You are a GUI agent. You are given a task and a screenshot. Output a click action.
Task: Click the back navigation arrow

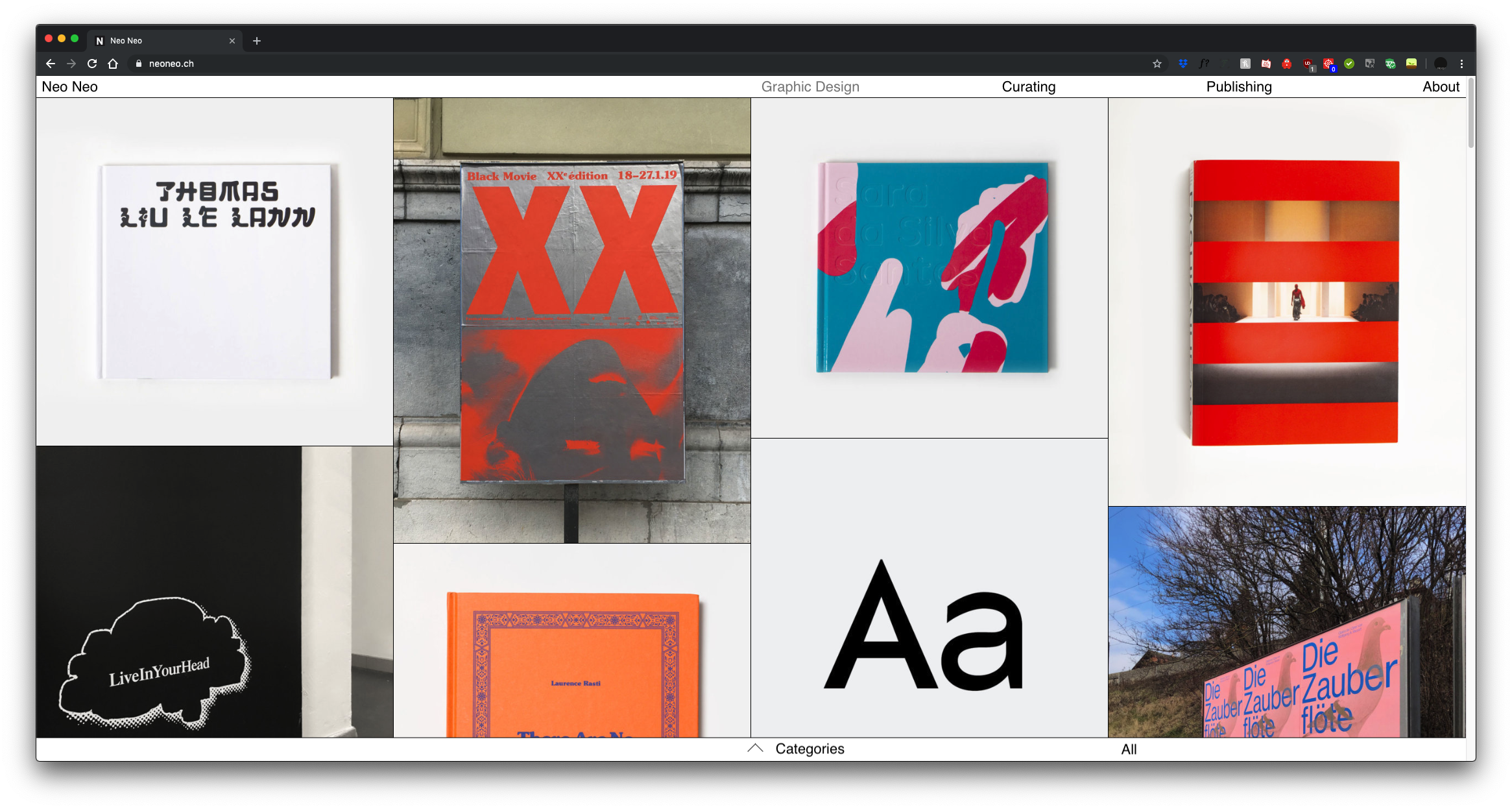(50, 63)
